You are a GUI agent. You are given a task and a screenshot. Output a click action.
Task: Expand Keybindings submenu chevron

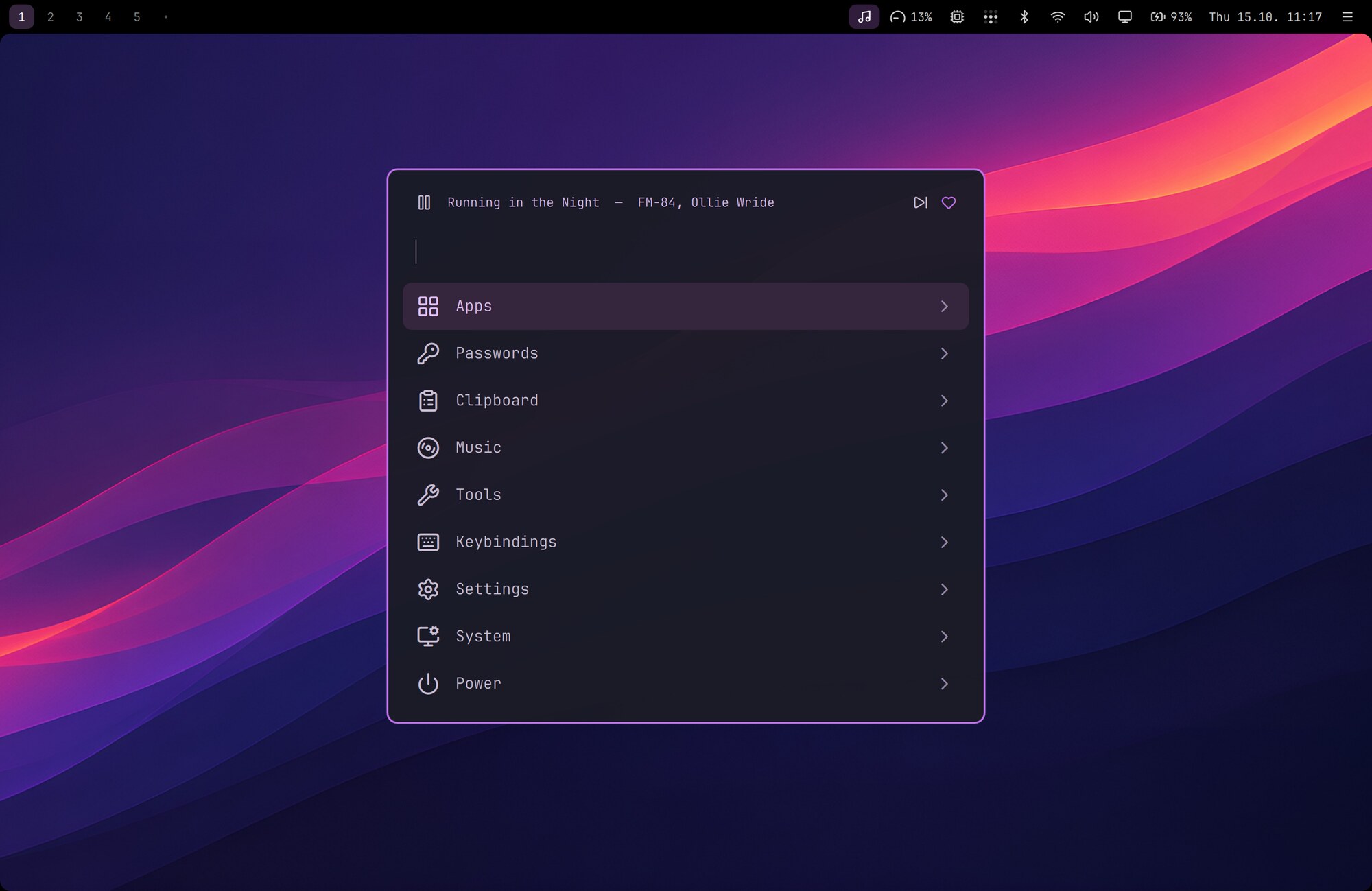[945, 542]
